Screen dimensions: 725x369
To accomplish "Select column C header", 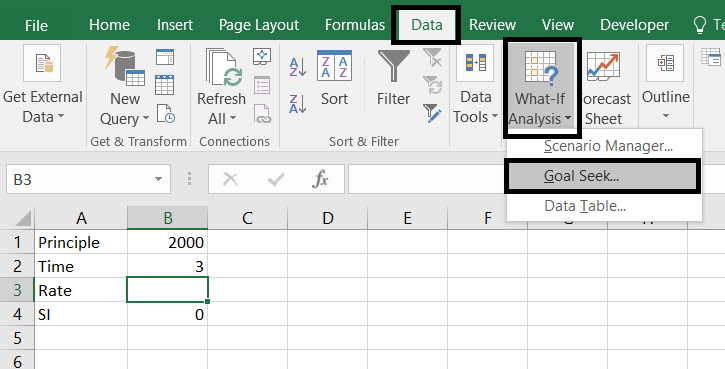I will [x=247, y=218].
